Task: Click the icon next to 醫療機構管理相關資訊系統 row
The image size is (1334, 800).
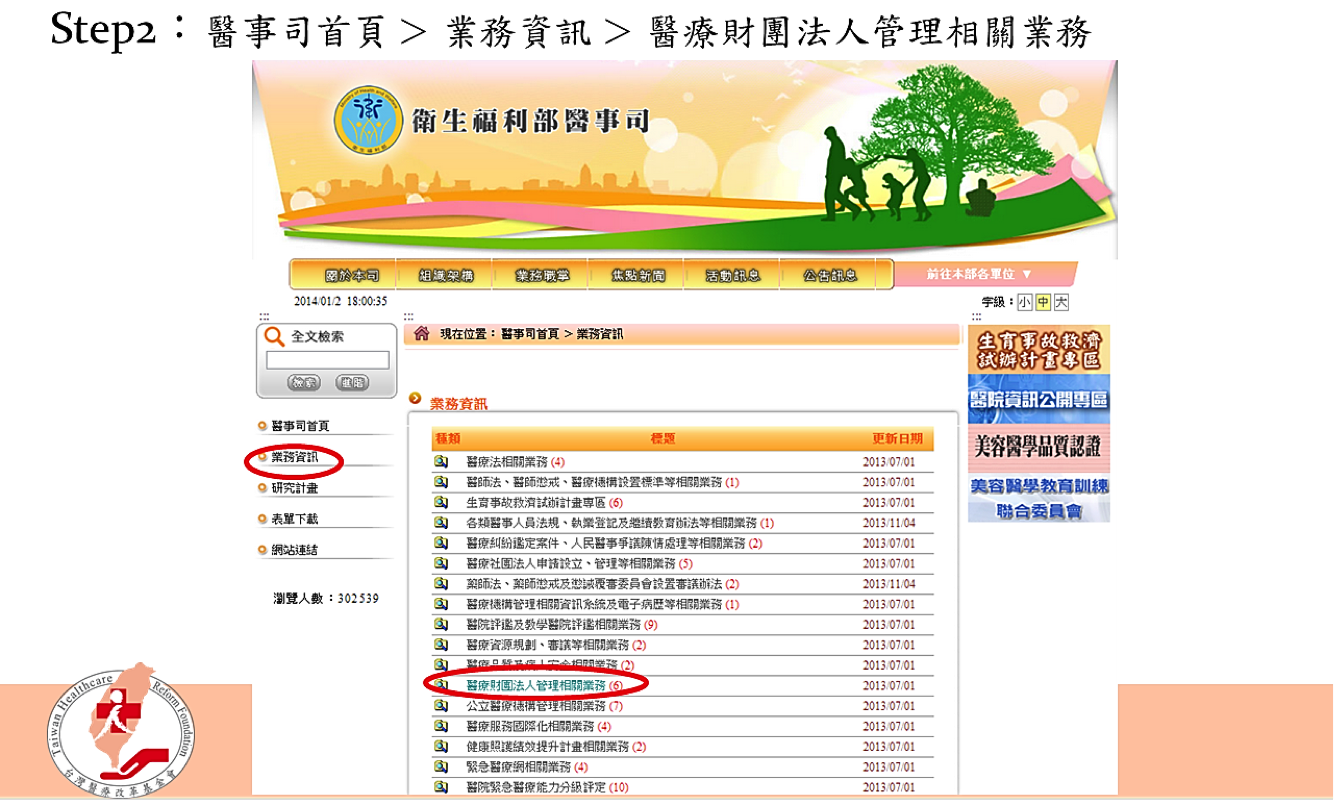Action: click(x=441, y=604)
